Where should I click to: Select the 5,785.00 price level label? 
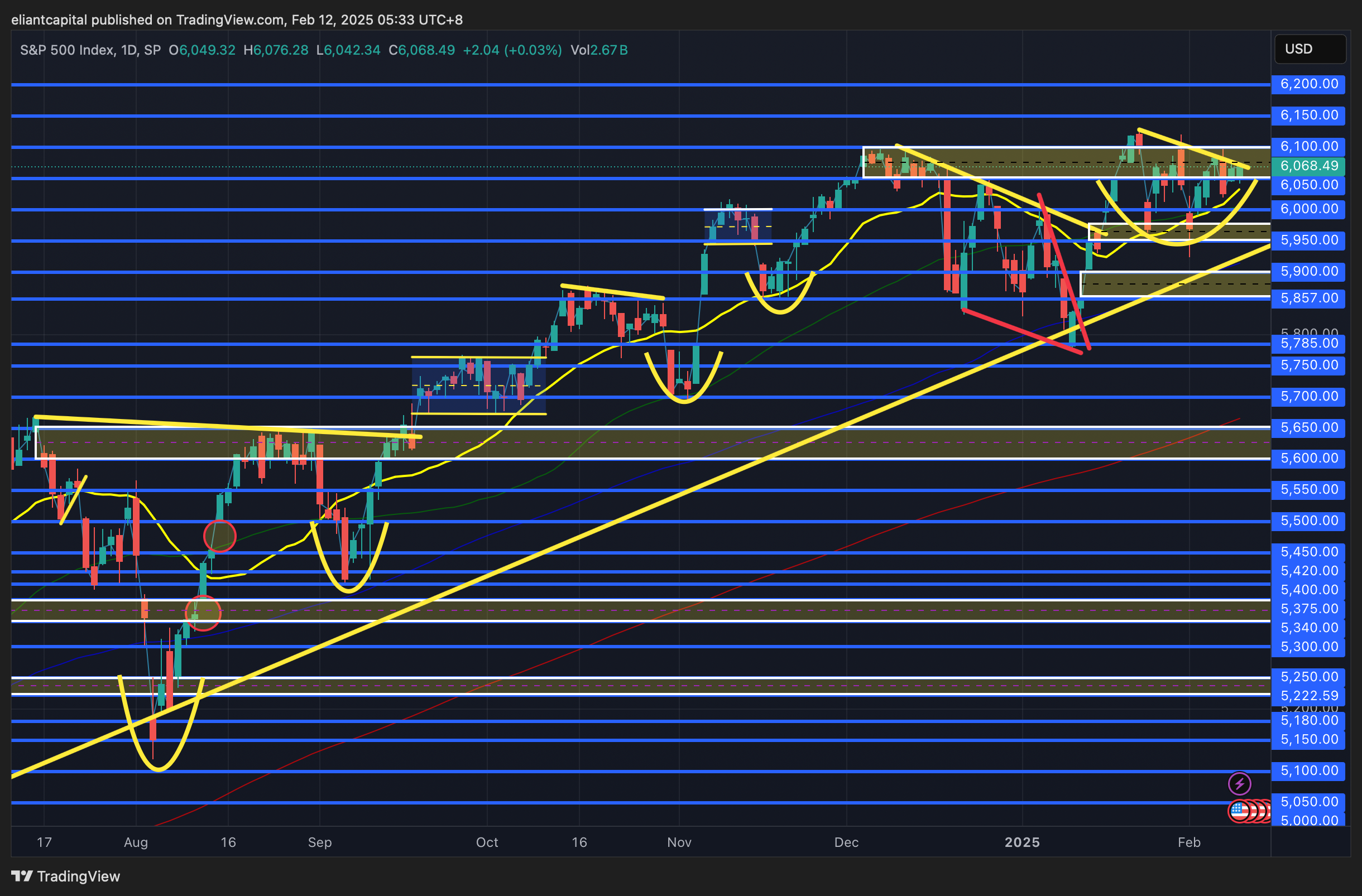pyautogui.click(x=1308, y=343)
